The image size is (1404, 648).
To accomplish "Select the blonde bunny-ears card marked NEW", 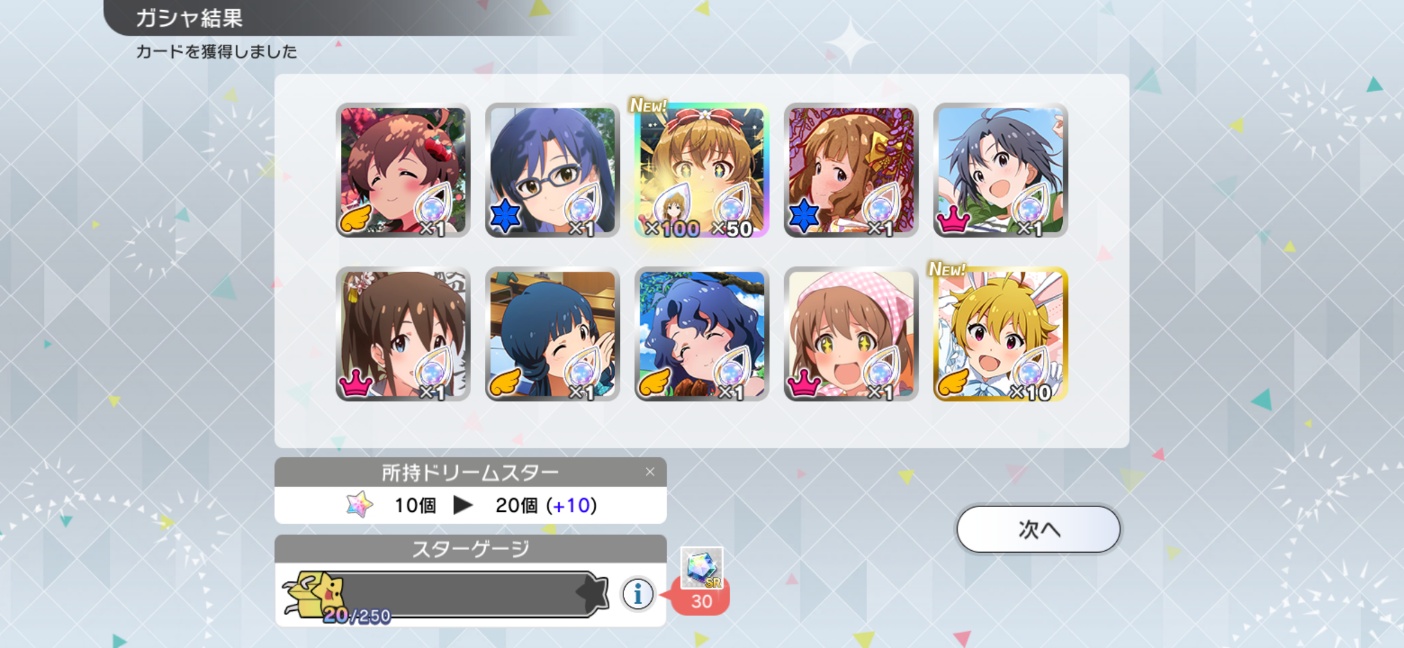I will pyautogui.click(x=1000, y=334).
